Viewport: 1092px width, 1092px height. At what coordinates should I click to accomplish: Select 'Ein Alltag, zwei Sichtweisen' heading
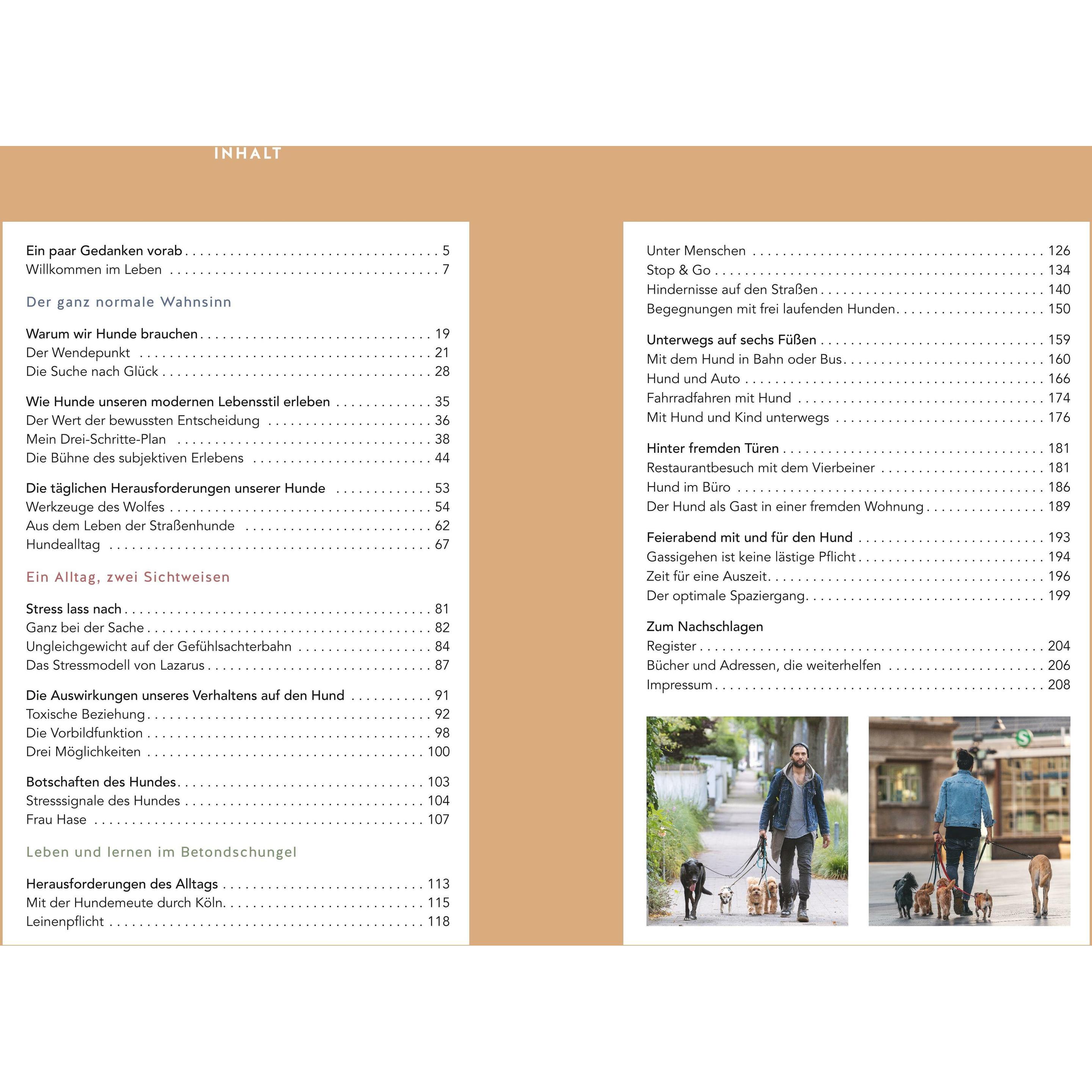[128, 577]
